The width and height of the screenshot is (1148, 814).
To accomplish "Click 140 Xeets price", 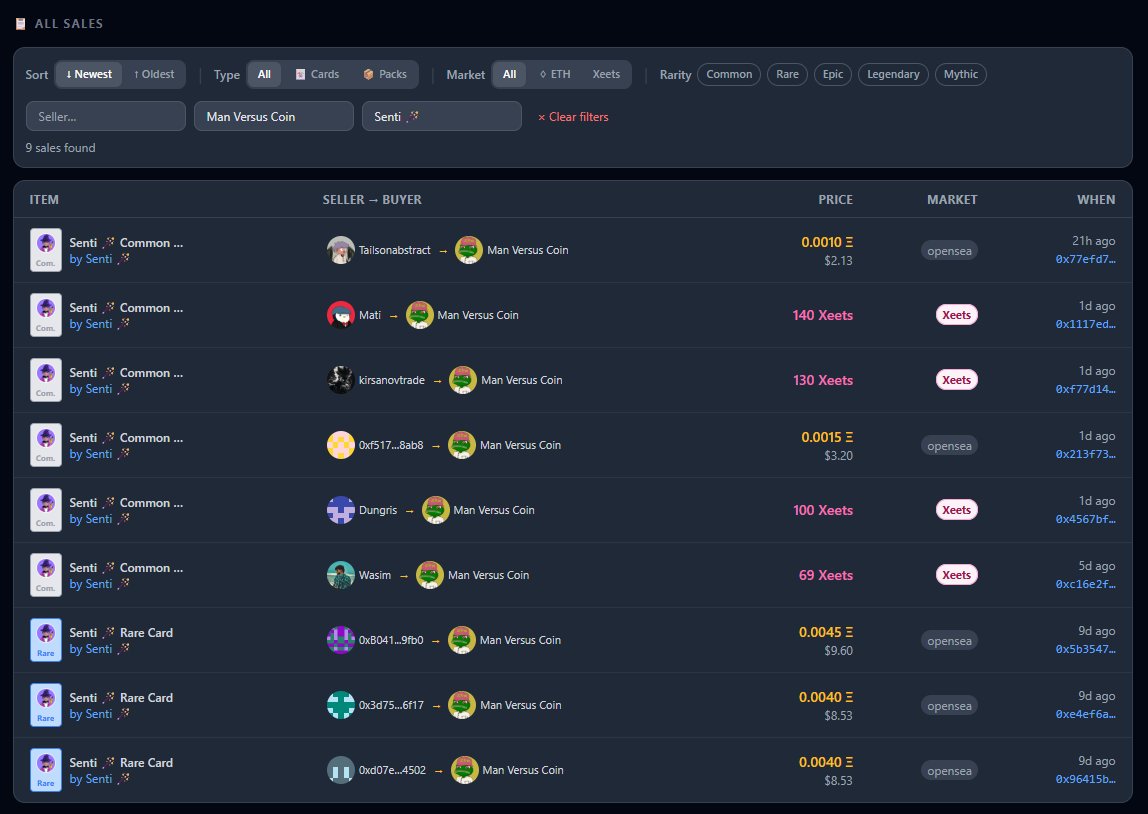I will (822, 315).
